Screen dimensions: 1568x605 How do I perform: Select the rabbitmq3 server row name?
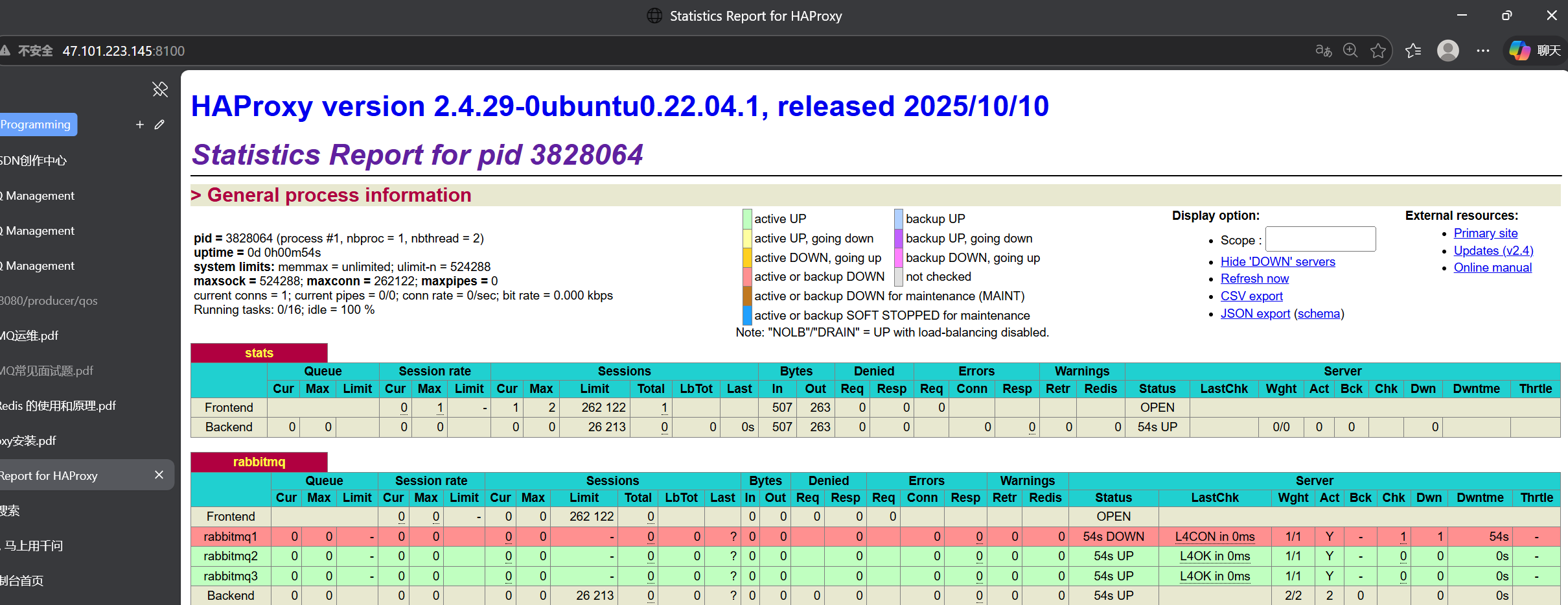pyautogui.click(x=231, y=576)
